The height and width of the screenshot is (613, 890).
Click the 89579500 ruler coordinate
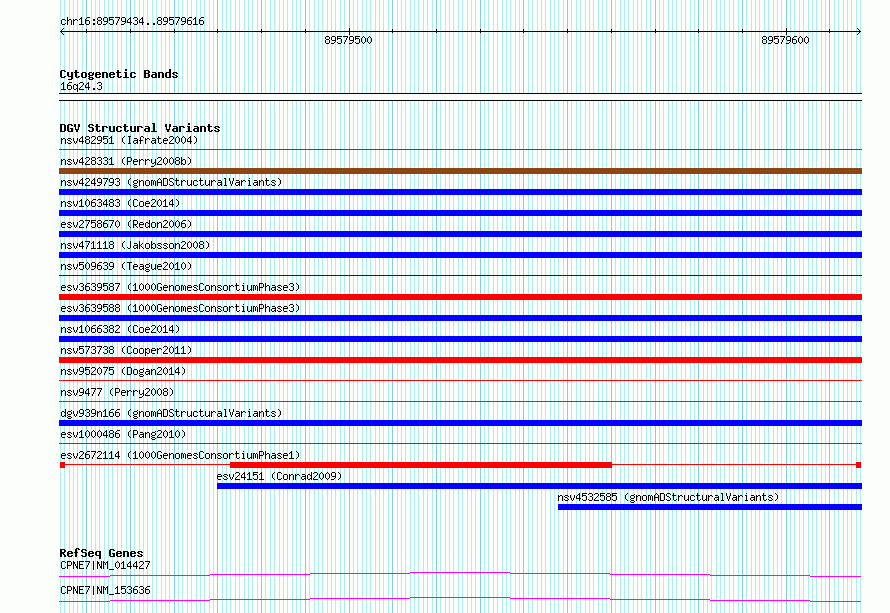coord(348,40)
